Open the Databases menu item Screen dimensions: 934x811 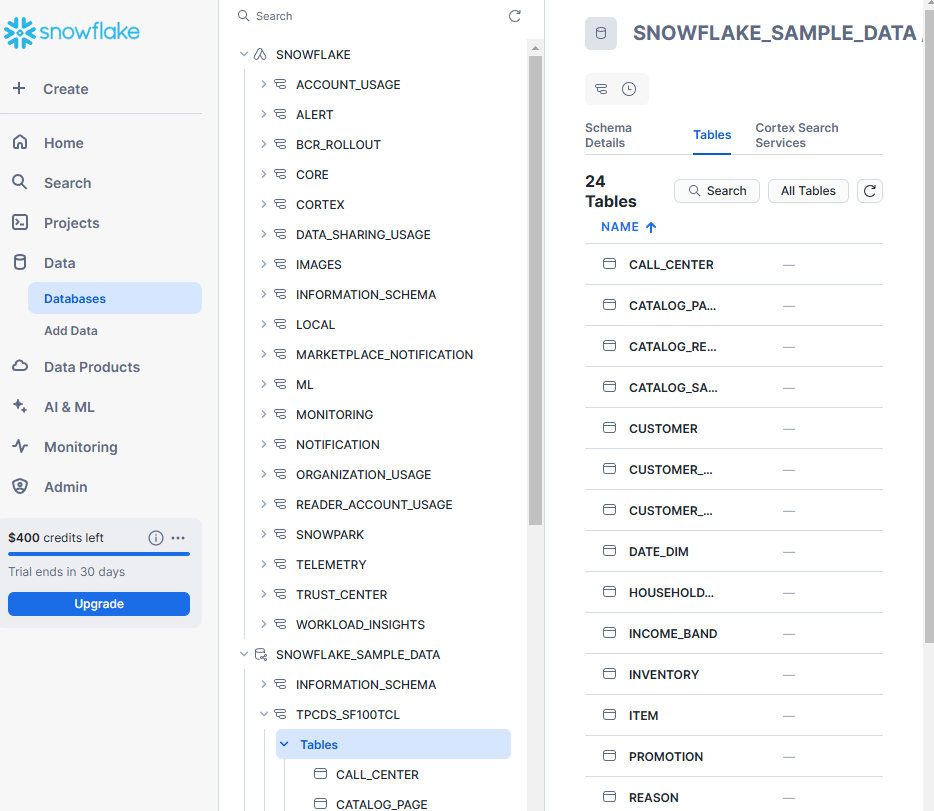[x=115, y=298]
